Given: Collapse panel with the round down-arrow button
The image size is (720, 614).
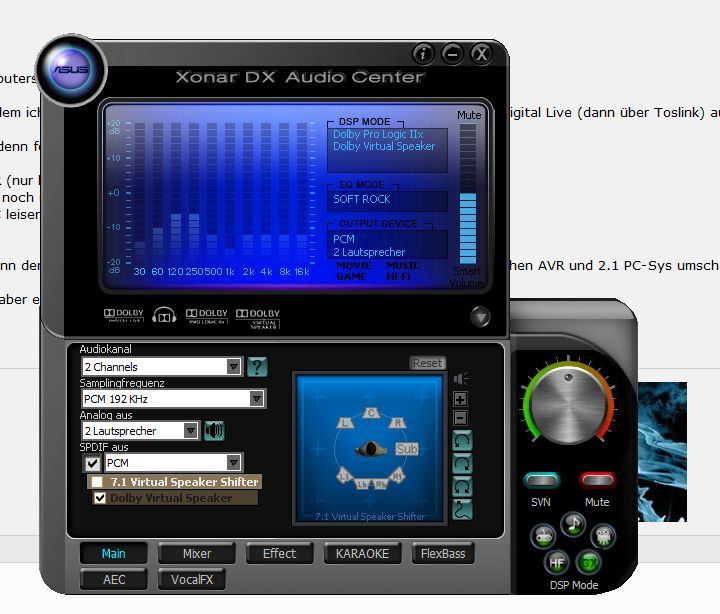Looking at the screenshot, I should pos(480,317).
